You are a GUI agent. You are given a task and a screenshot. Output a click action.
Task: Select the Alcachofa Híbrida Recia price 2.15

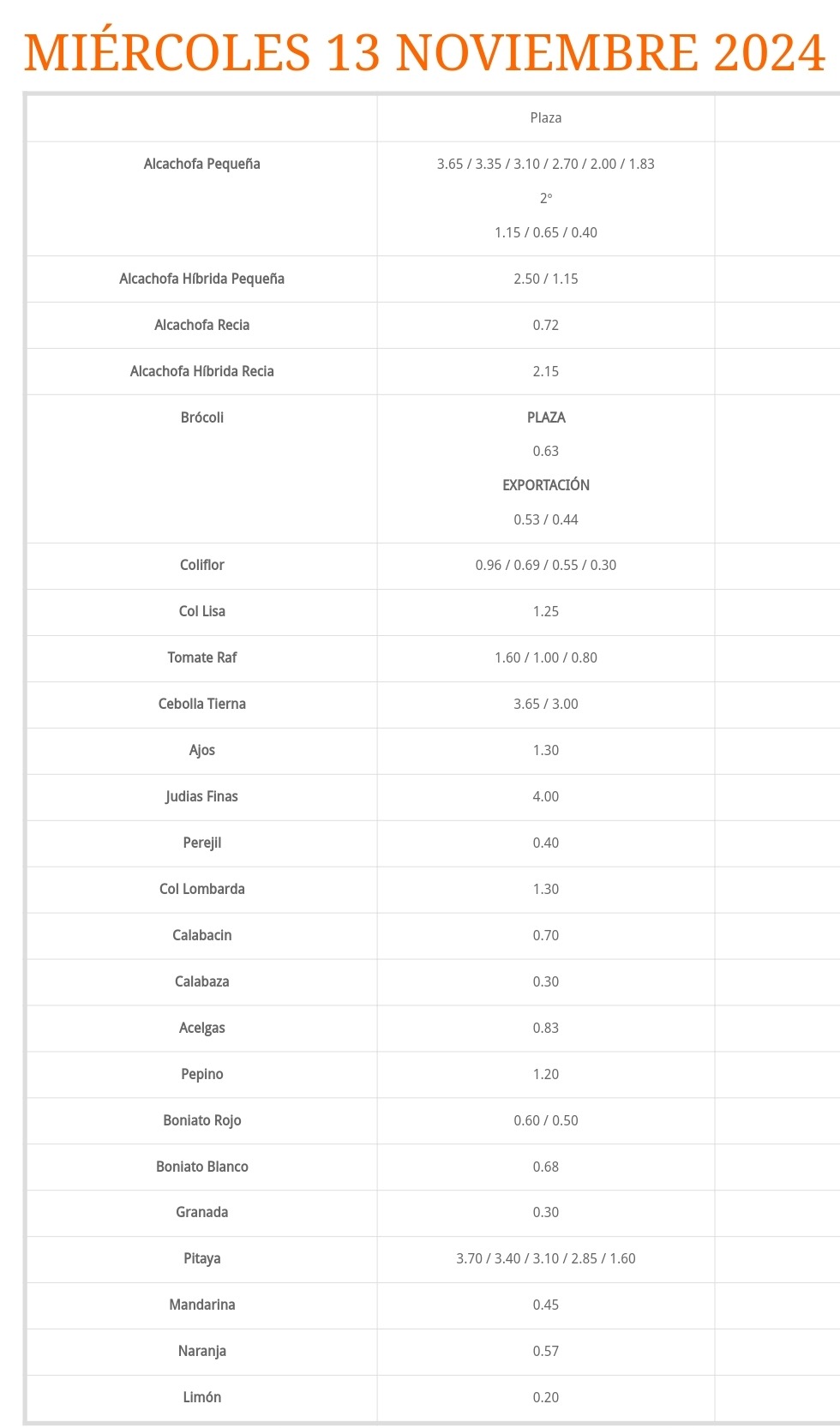[x=546, y=371]
